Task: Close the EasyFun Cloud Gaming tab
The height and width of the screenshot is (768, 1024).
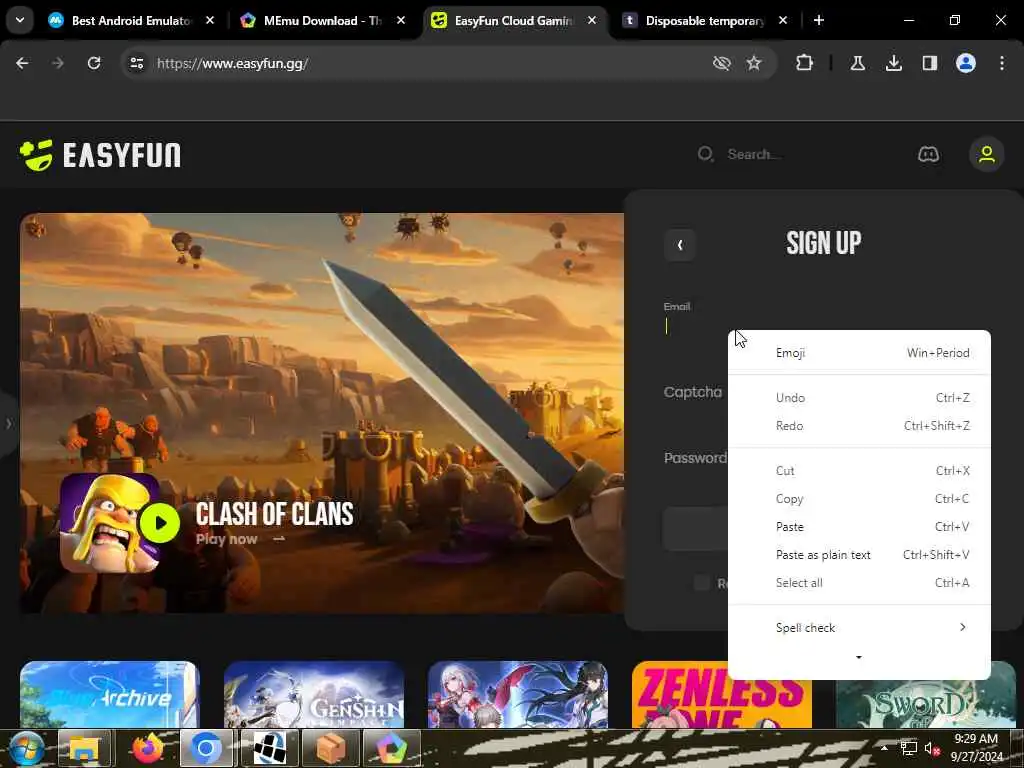Action: 592,20
